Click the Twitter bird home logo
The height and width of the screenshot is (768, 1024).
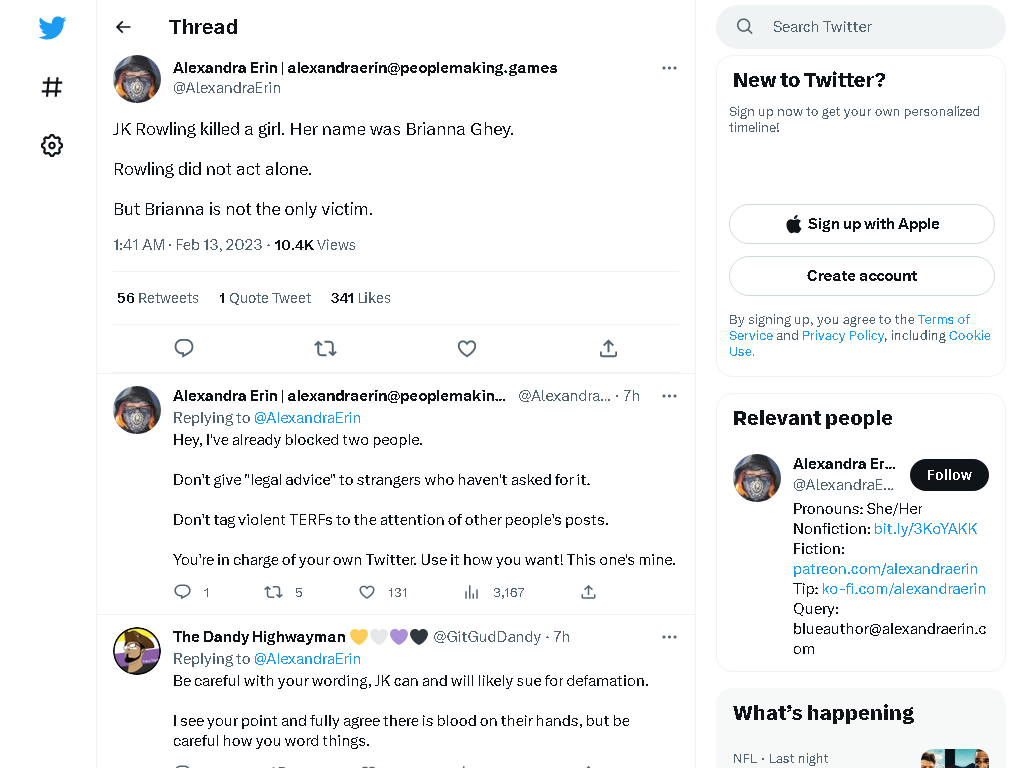click(52, 27)
